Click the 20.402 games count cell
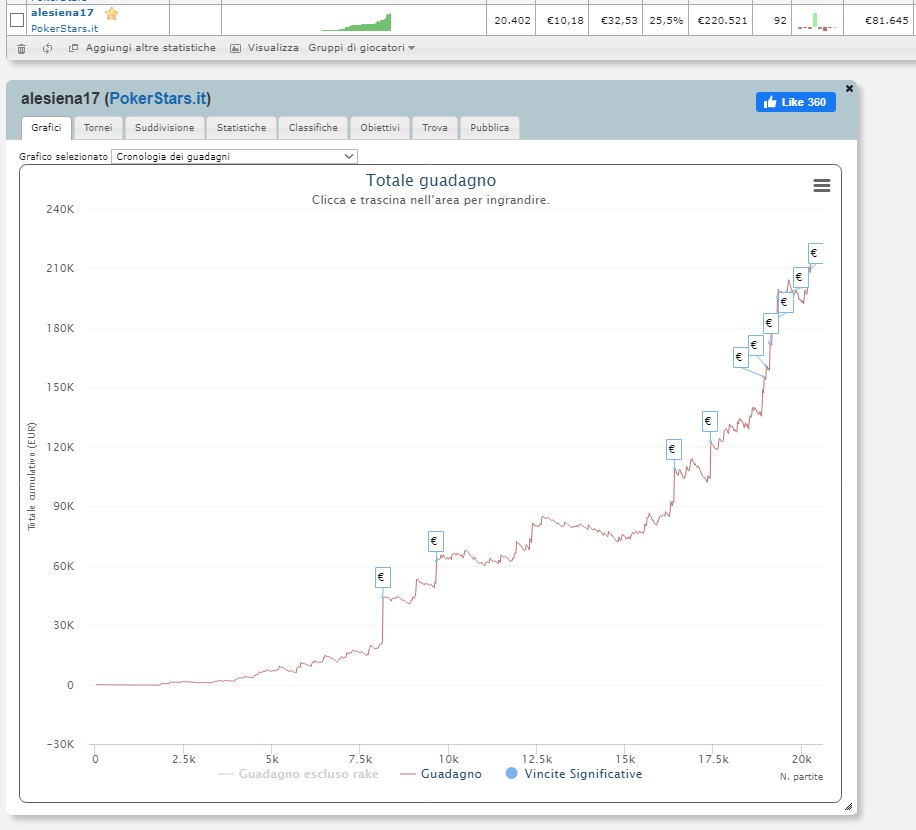Image resolution: width=916 pixels, height=830 pixels. [512, 20]
